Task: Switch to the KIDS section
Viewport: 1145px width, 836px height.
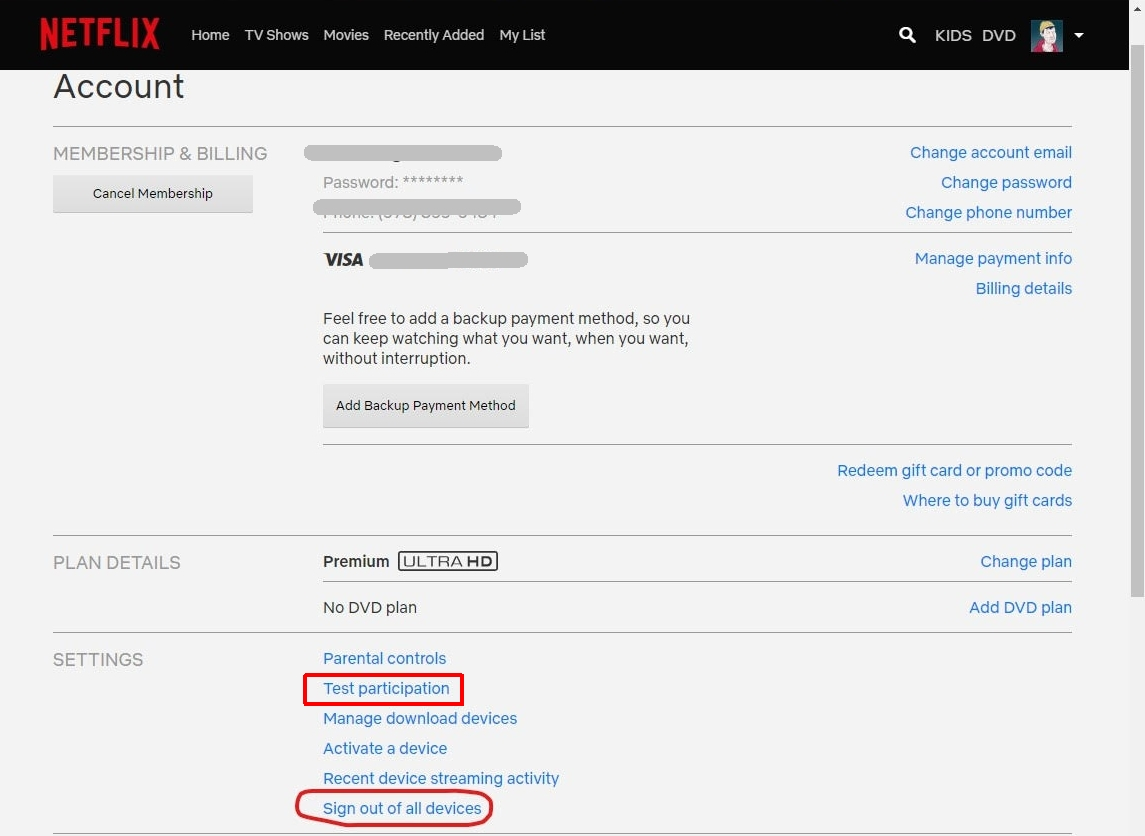Action: pos(953,35)
